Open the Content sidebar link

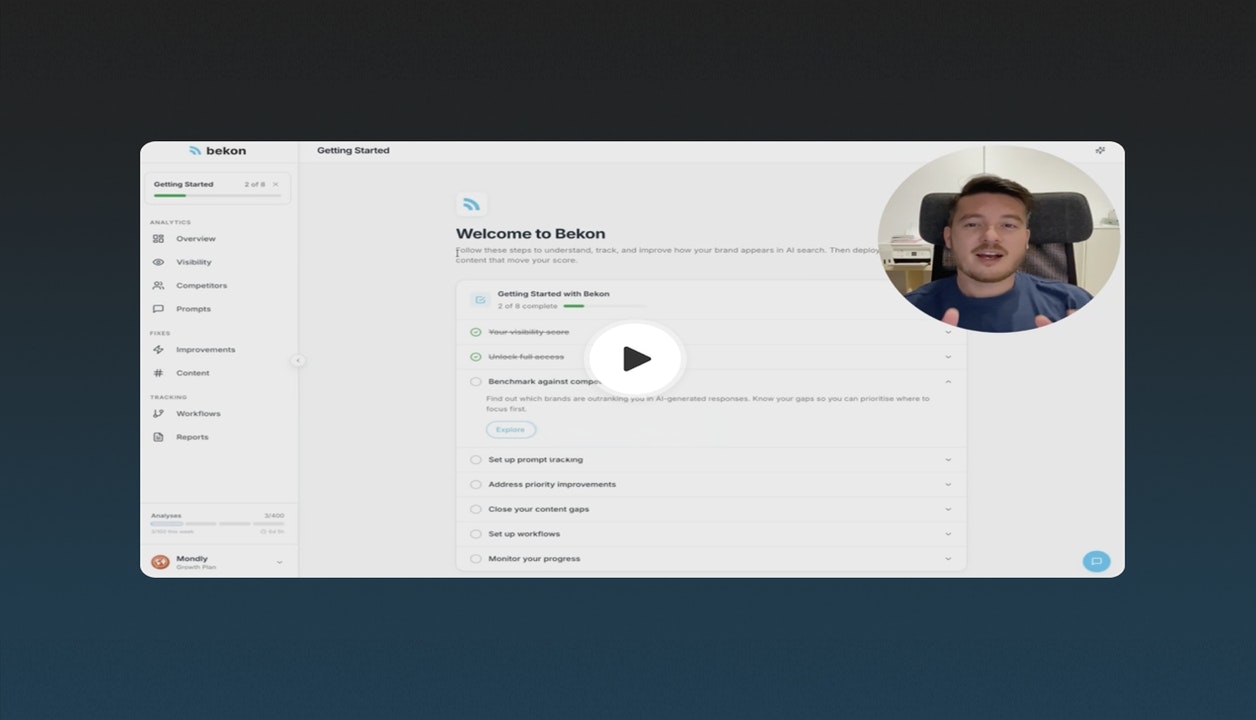[193, 373]
